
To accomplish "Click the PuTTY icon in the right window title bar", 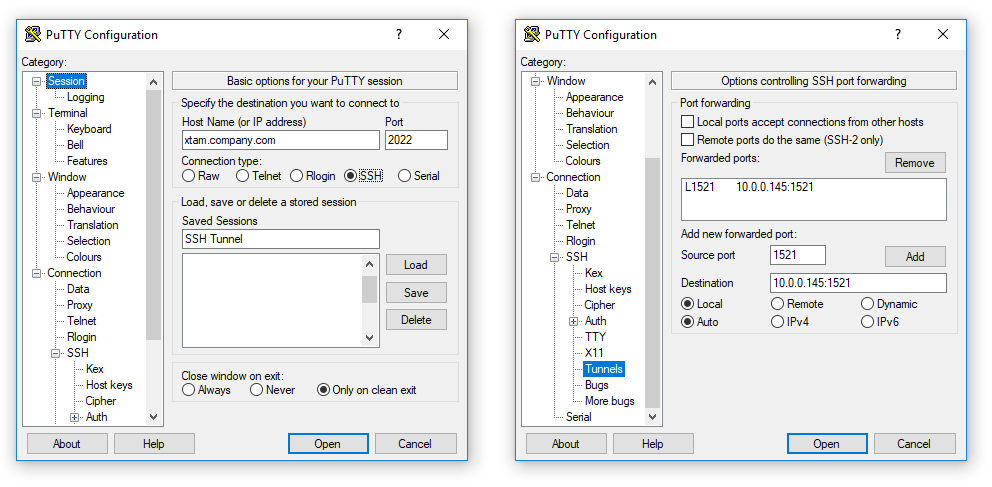I will point(532,34).
